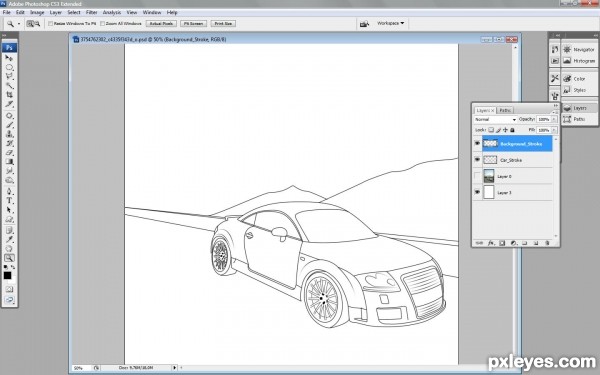Click the add layer style fx icon
The width and height of the screenshot is (600, 375).
[491, 243]
